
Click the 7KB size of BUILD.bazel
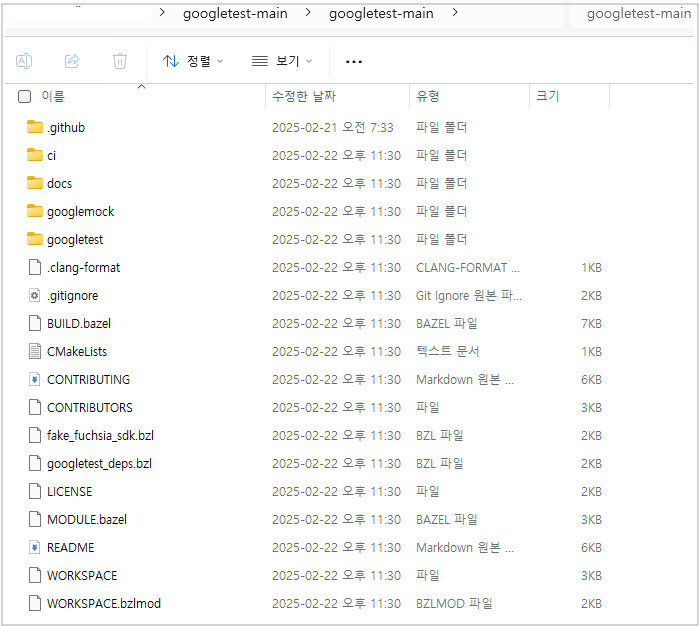[x=592, y=323]
